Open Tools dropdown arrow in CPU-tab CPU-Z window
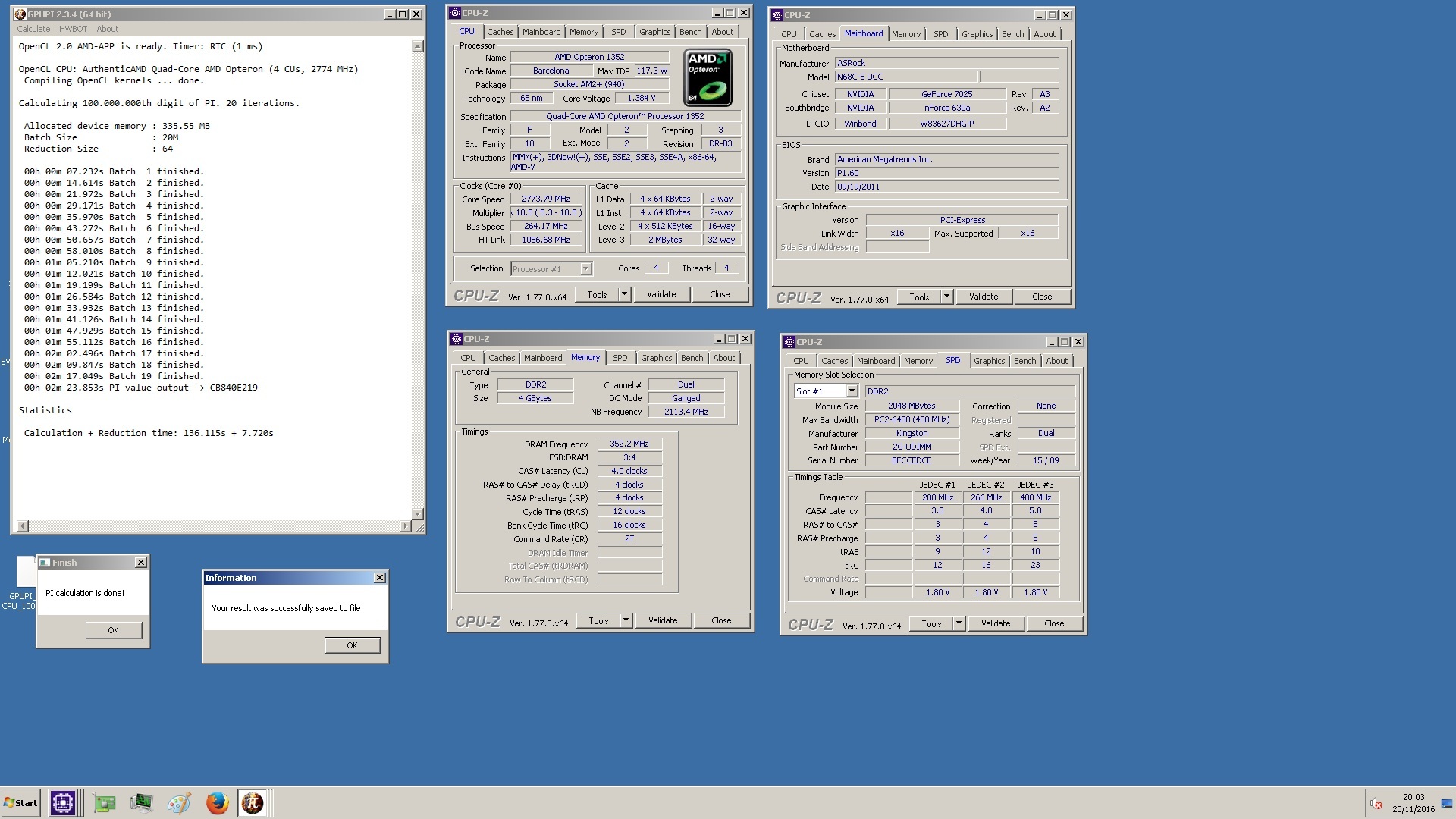This screenshot has width=1456, height=819. pyautogui.click(x=625, y=294)
